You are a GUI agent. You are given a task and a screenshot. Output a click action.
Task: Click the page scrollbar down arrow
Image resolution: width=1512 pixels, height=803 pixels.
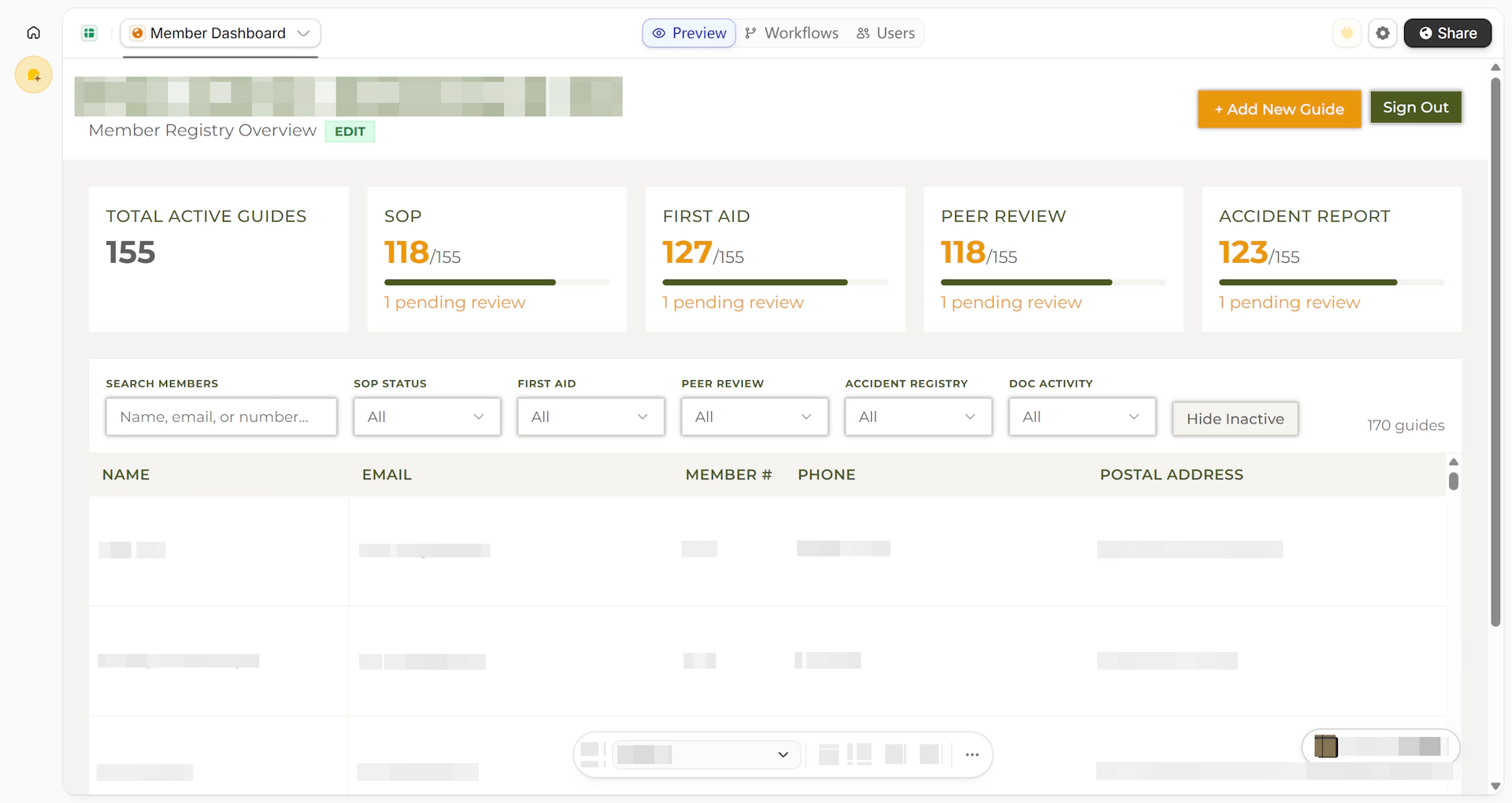(x=1495, y=786)
